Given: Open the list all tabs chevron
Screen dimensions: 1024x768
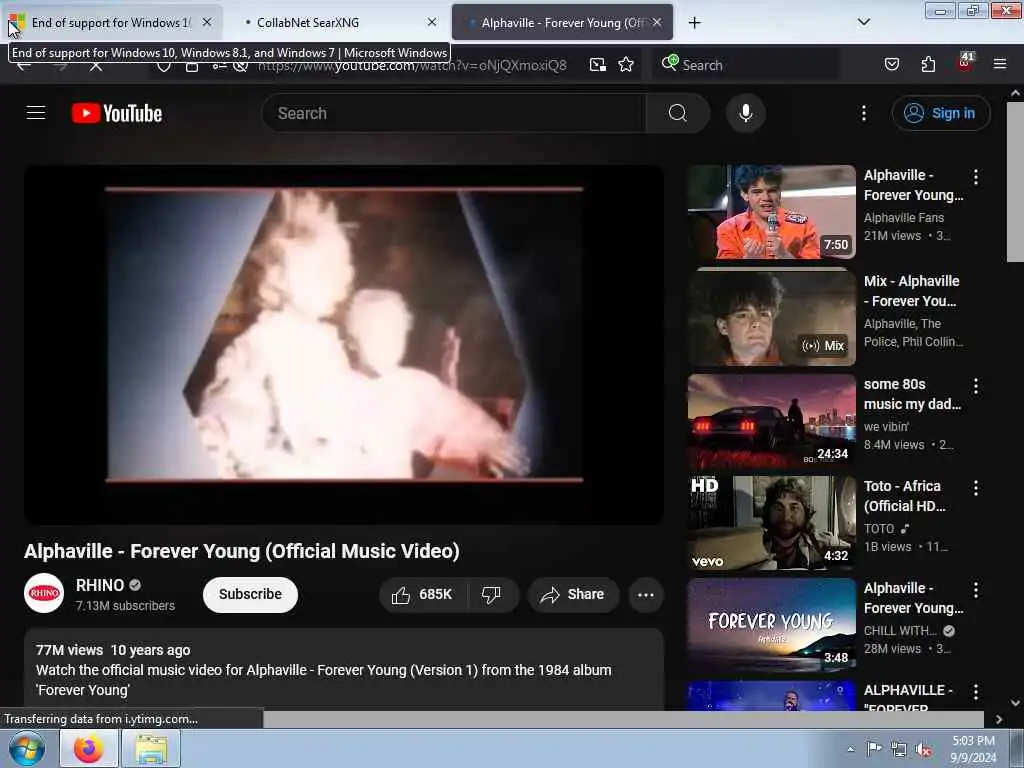Looking at the screenshot, I should tap(863, 22).
